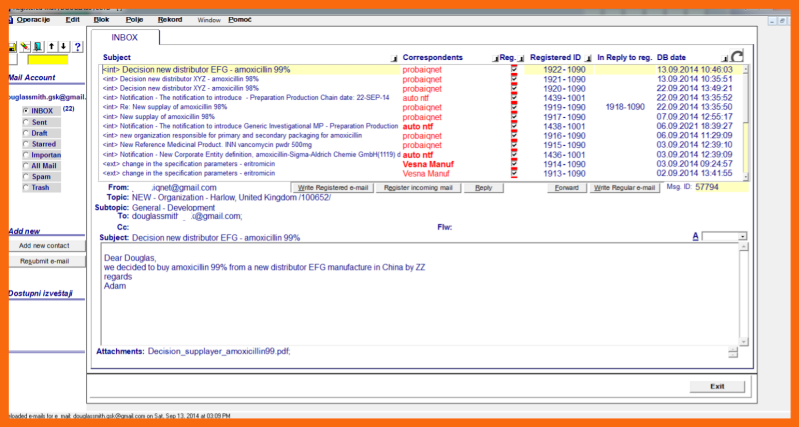The height and width of the screenshot is (427, 799).
Task: Click the save floppy disk icon
Action: click(12, 47)
